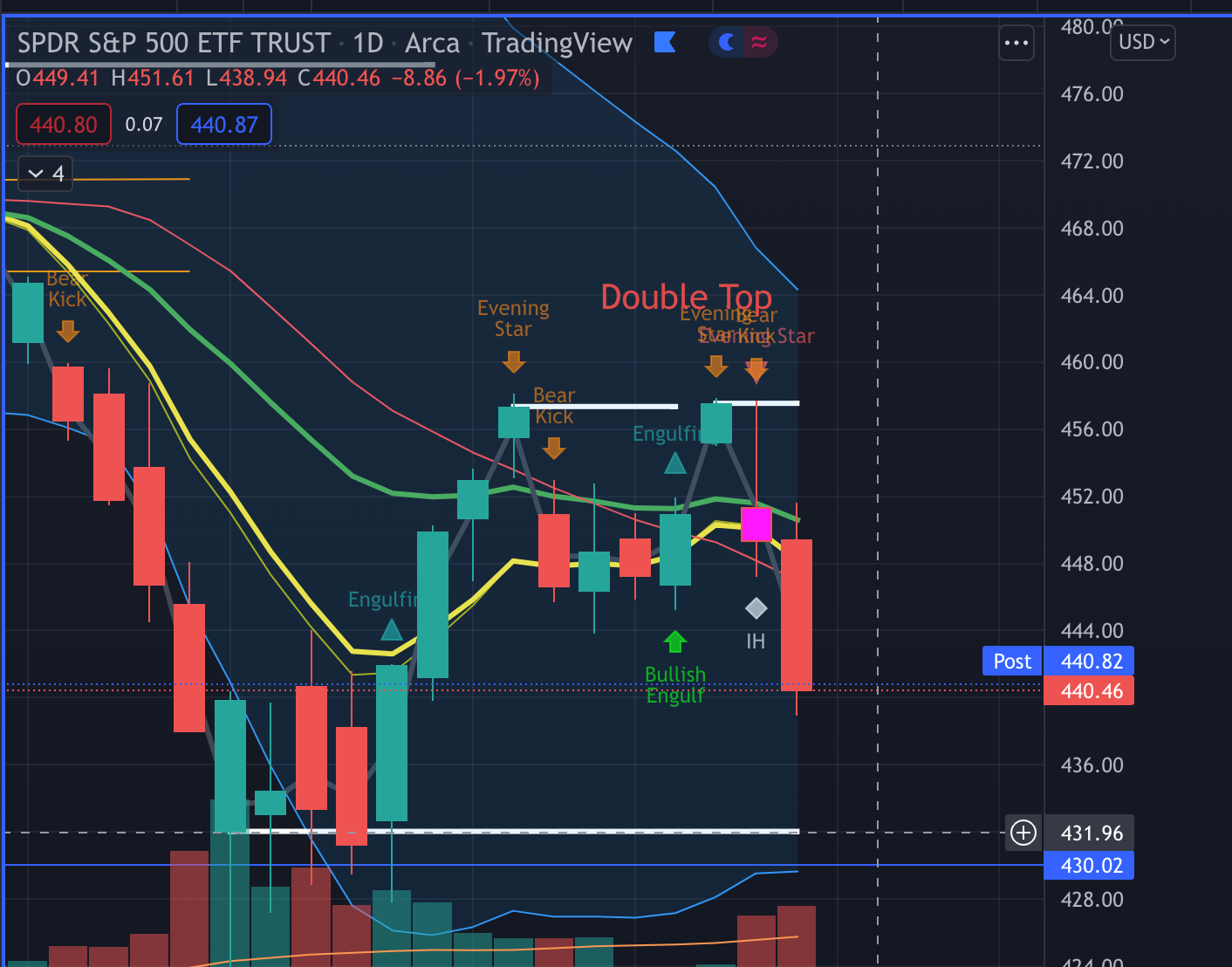Click the blue Post market label

[x=1012, y=662]
